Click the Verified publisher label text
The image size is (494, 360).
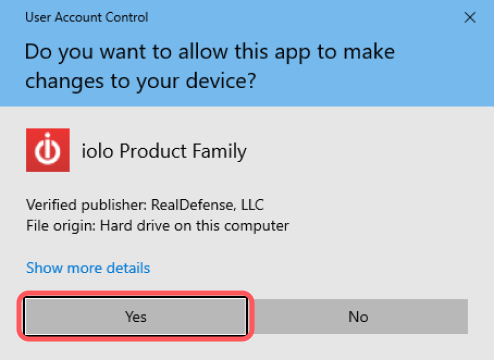coord(86,205)
